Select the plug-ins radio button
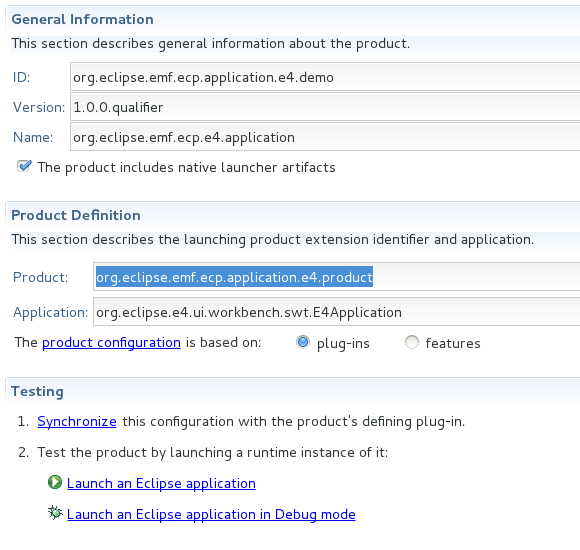The height and width of the screenshot is (550, 580). (303, 342)
